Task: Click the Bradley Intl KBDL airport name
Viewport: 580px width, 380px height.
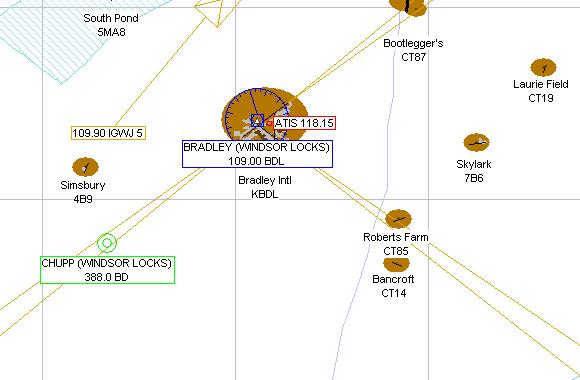Action: coord(265,187)
